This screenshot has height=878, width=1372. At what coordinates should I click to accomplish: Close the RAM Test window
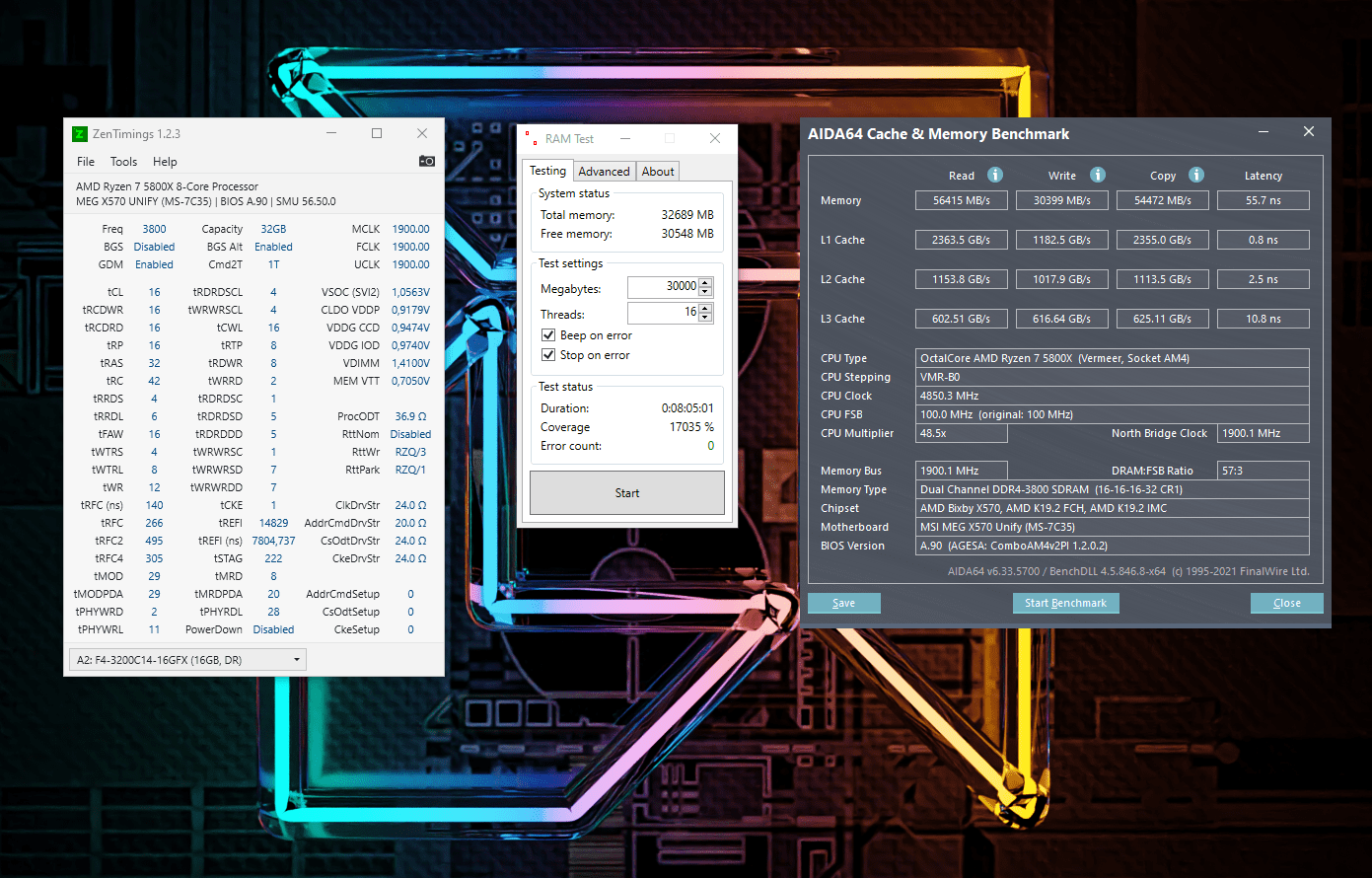coord(715,139)
